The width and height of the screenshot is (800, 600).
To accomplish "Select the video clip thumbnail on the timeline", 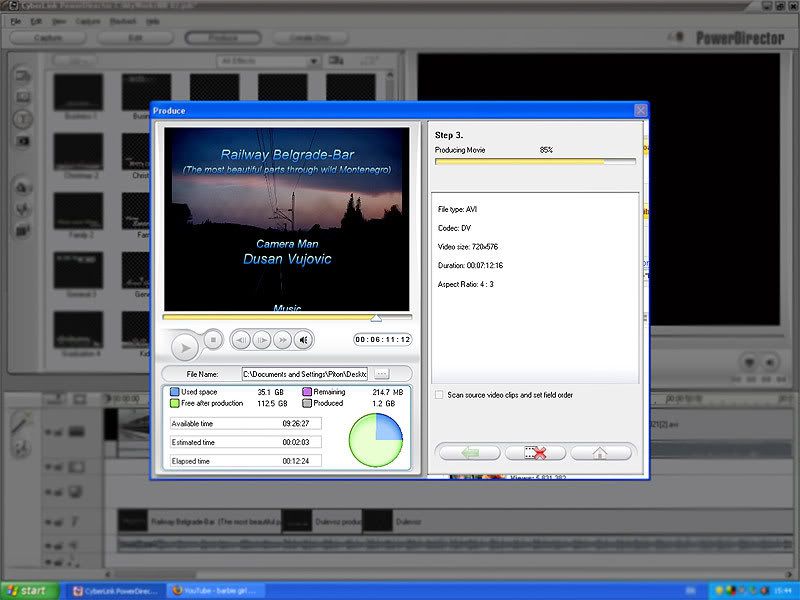I will (x=135, y=424).
